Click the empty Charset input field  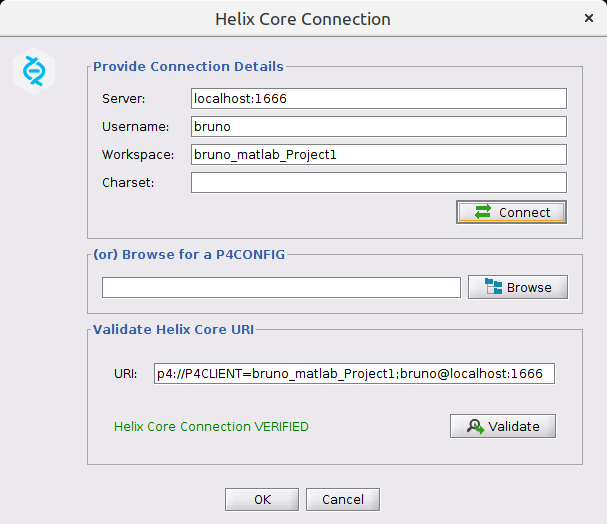(378, 182)
